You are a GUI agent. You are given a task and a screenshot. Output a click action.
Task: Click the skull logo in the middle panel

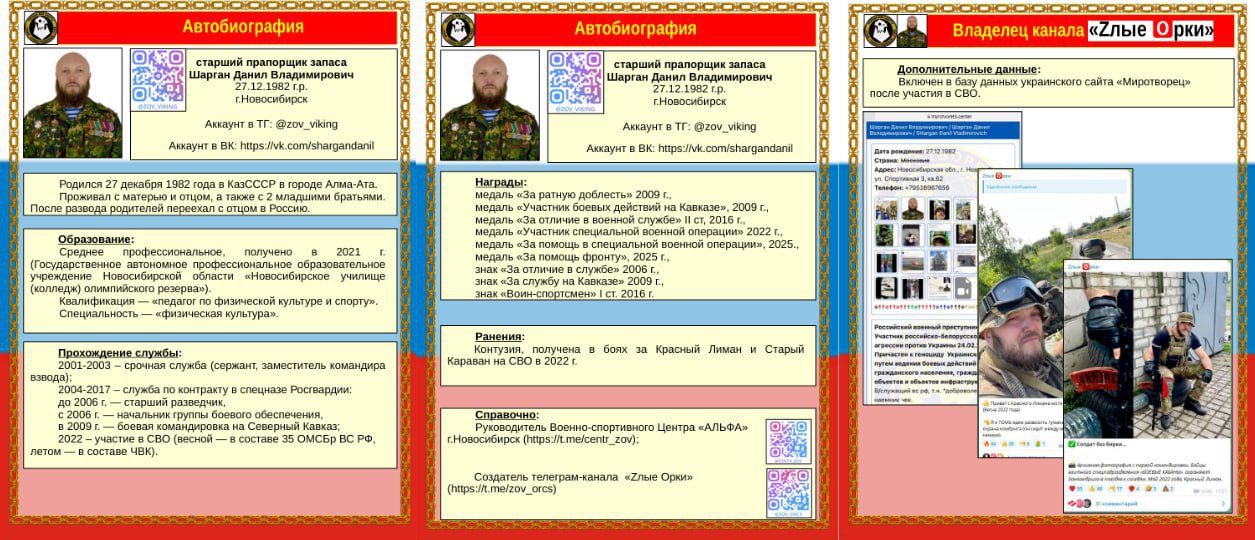458,29
